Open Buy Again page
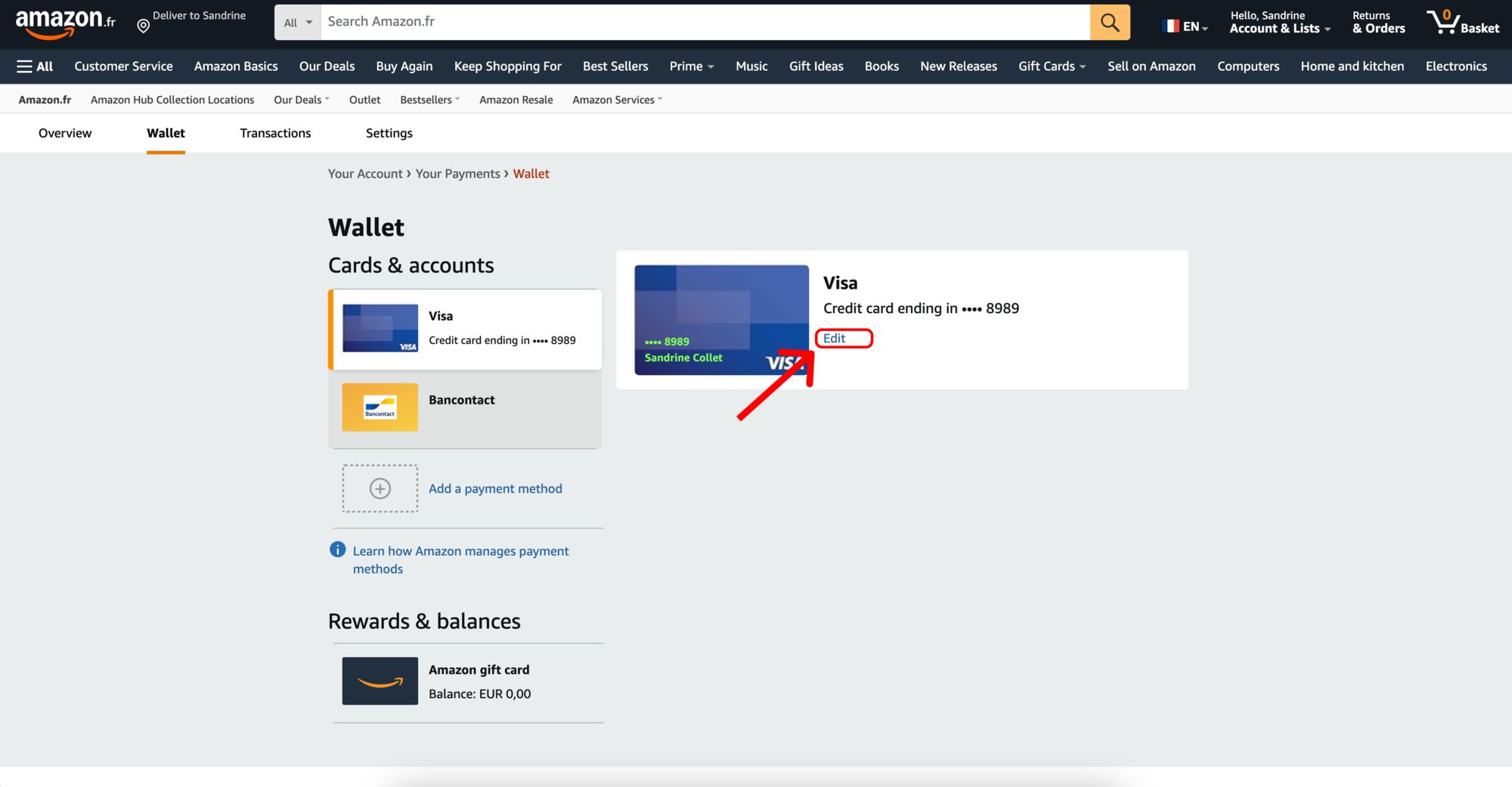This screenshot has width=1512, height=787. 404,67
